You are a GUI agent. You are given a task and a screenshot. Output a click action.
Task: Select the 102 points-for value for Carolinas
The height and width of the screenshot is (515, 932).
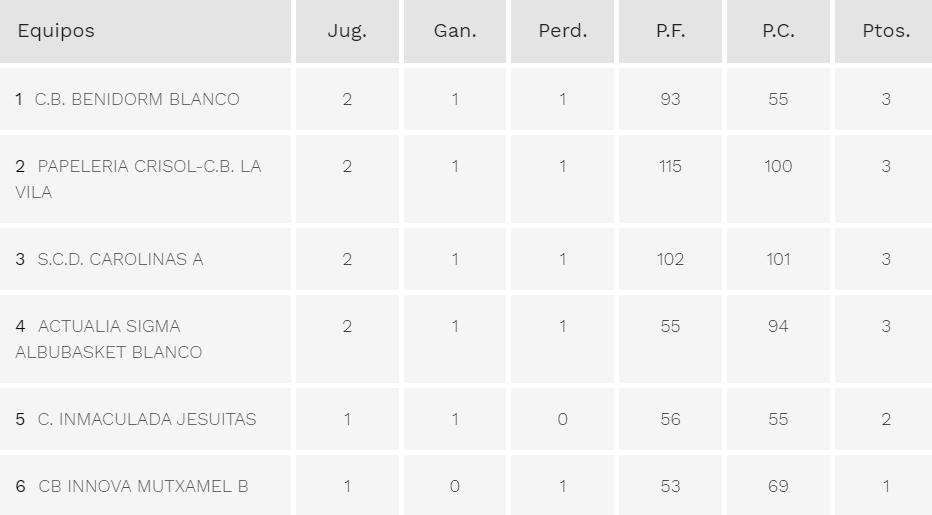tap(670, 259)
